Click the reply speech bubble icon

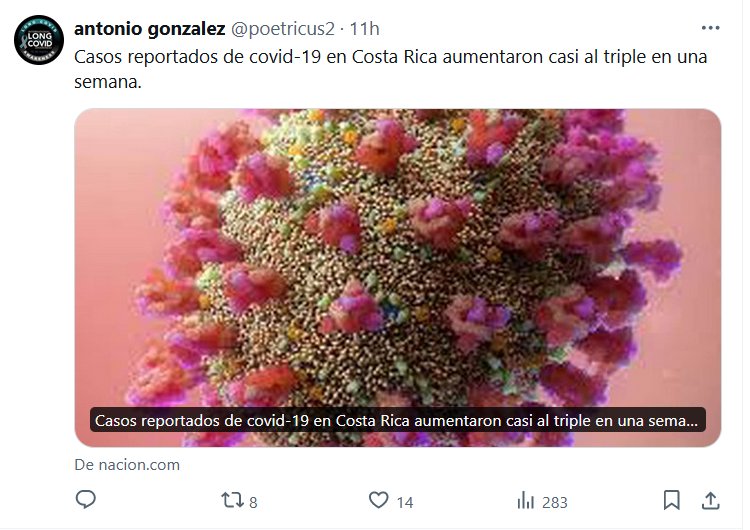tap(86, 499)
